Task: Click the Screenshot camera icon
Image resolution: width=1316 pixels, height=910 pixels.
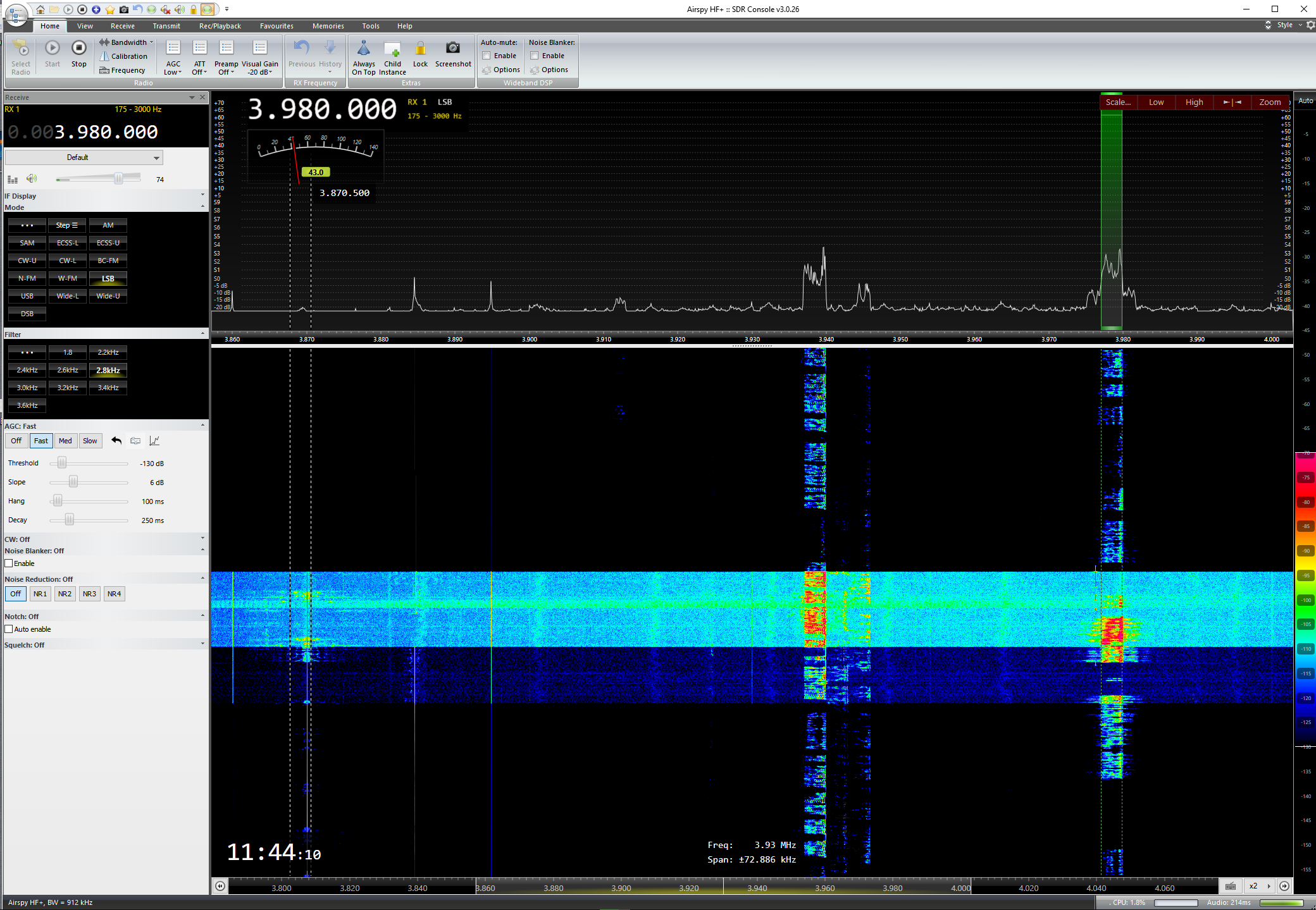Action: [x=452, y=48]
